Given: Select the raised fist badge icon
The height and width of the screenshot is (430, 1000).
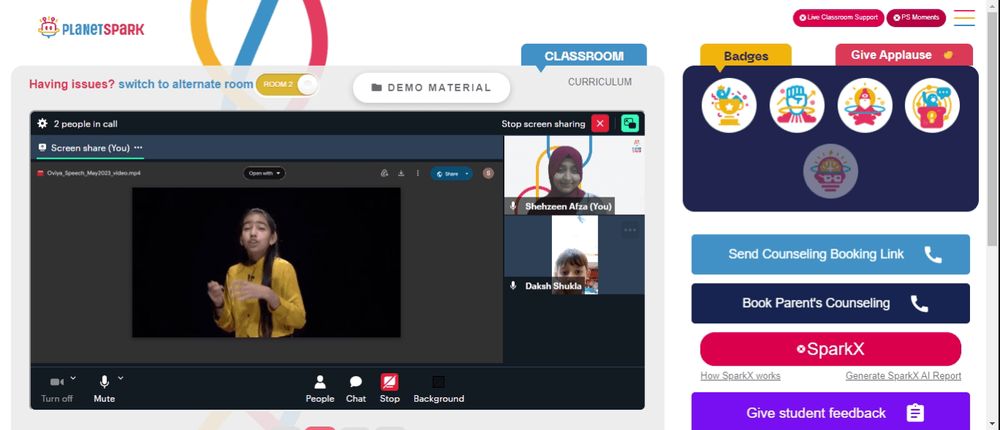Looking at the screenshot, I should pyautogui.click(x=797, y=105).
